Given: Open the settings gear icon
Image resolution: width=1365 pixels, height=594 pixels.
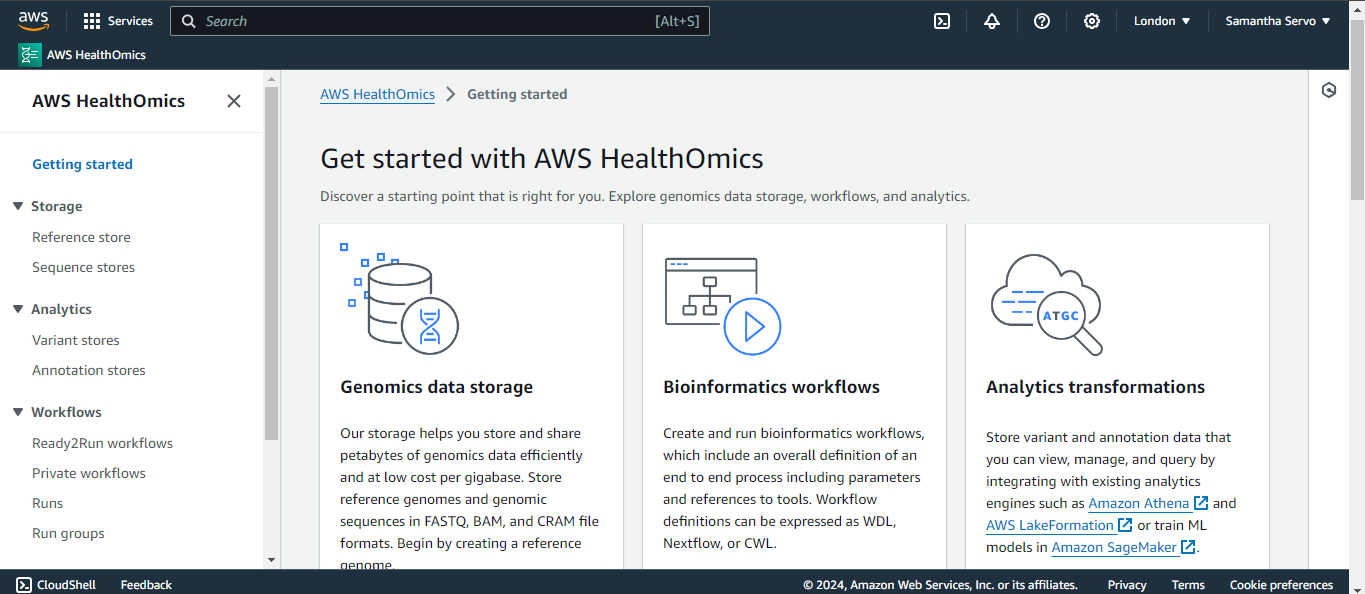Looking at the screenshot, I should pos(1092,21).
